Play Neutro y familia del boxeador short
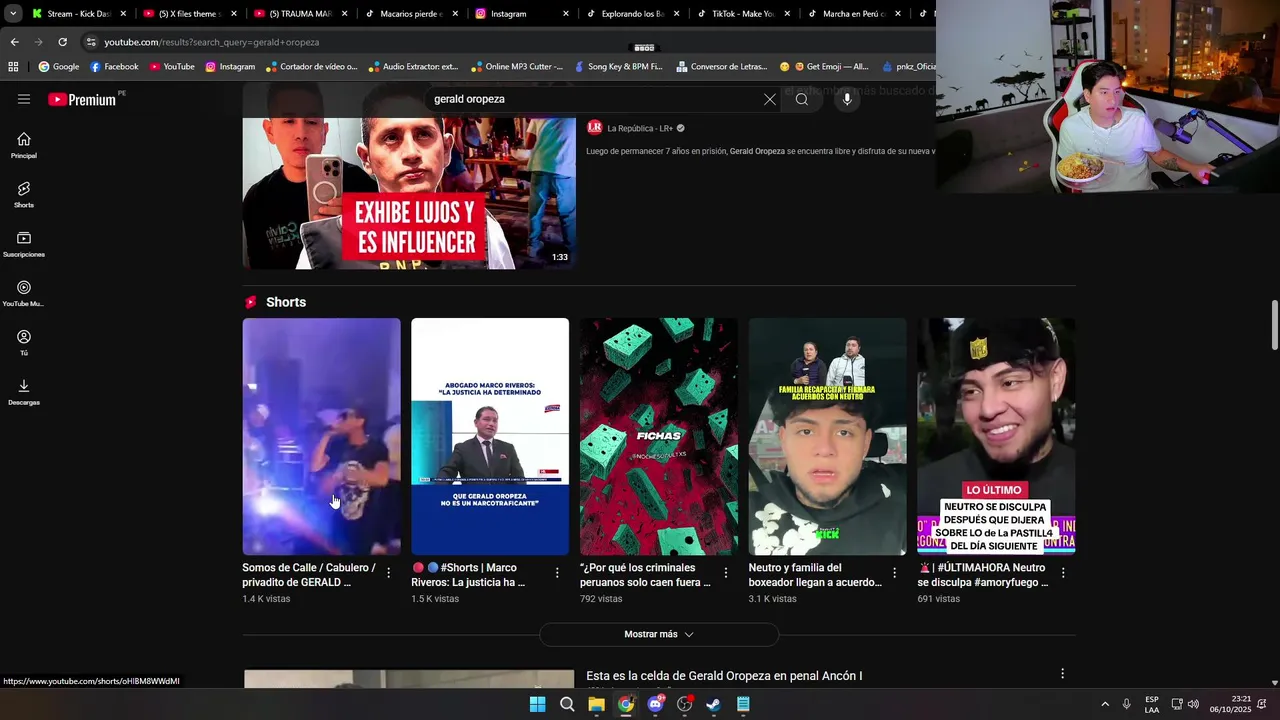The image size is (1280, 720). [828, 436]
